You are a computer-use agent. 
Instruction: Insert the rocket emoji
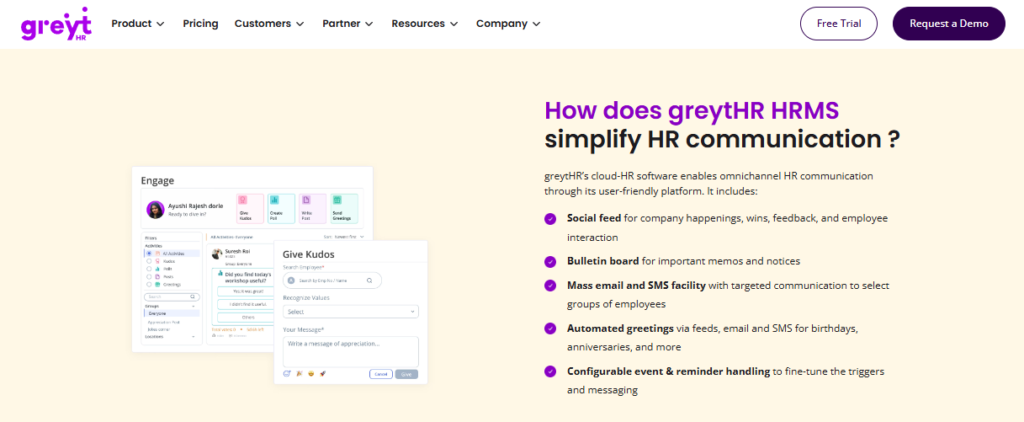point(323,373)
